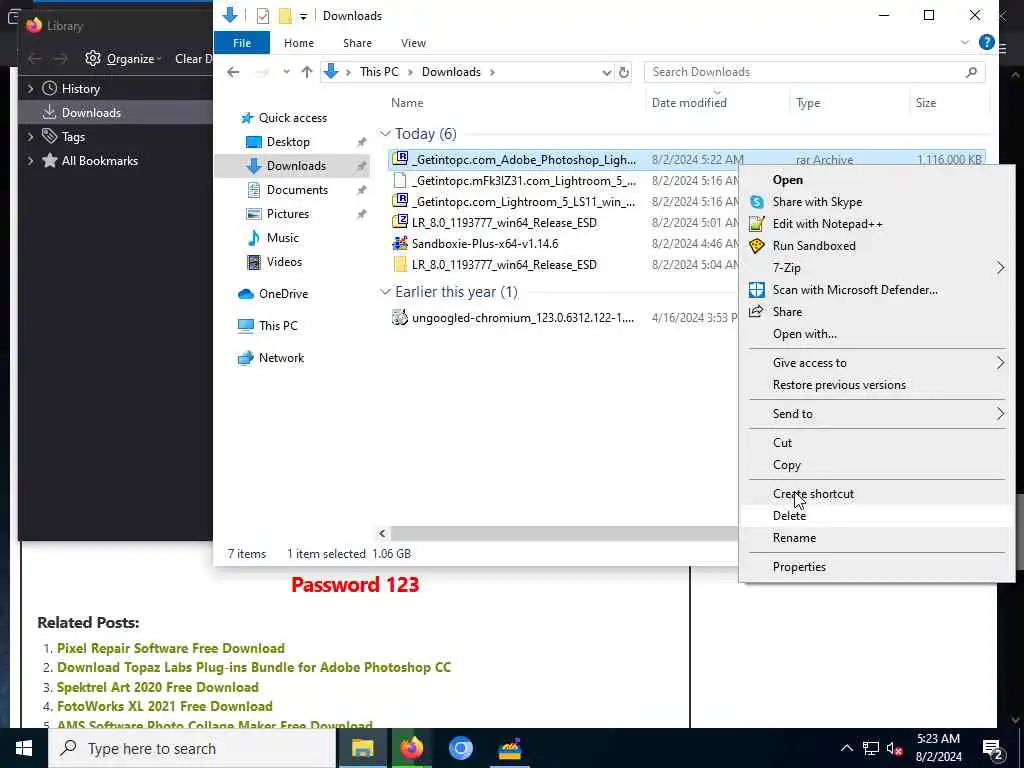Screen dimensions: 1024x768
Task: Click the Up one level arrow
Action: 307,72
